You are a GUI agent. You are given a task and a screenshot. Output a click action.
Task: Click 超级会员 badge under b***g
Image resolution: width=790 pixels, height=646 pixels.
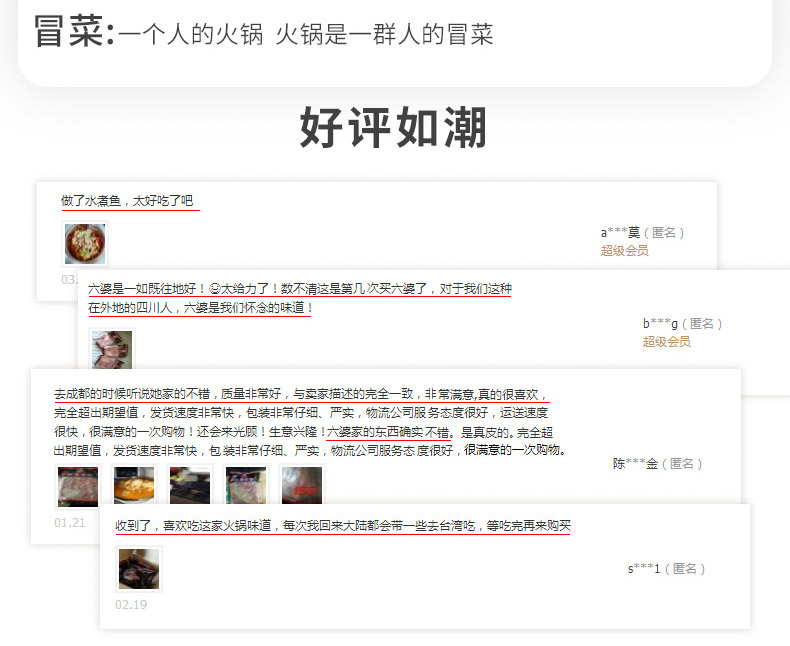point(666,342)
